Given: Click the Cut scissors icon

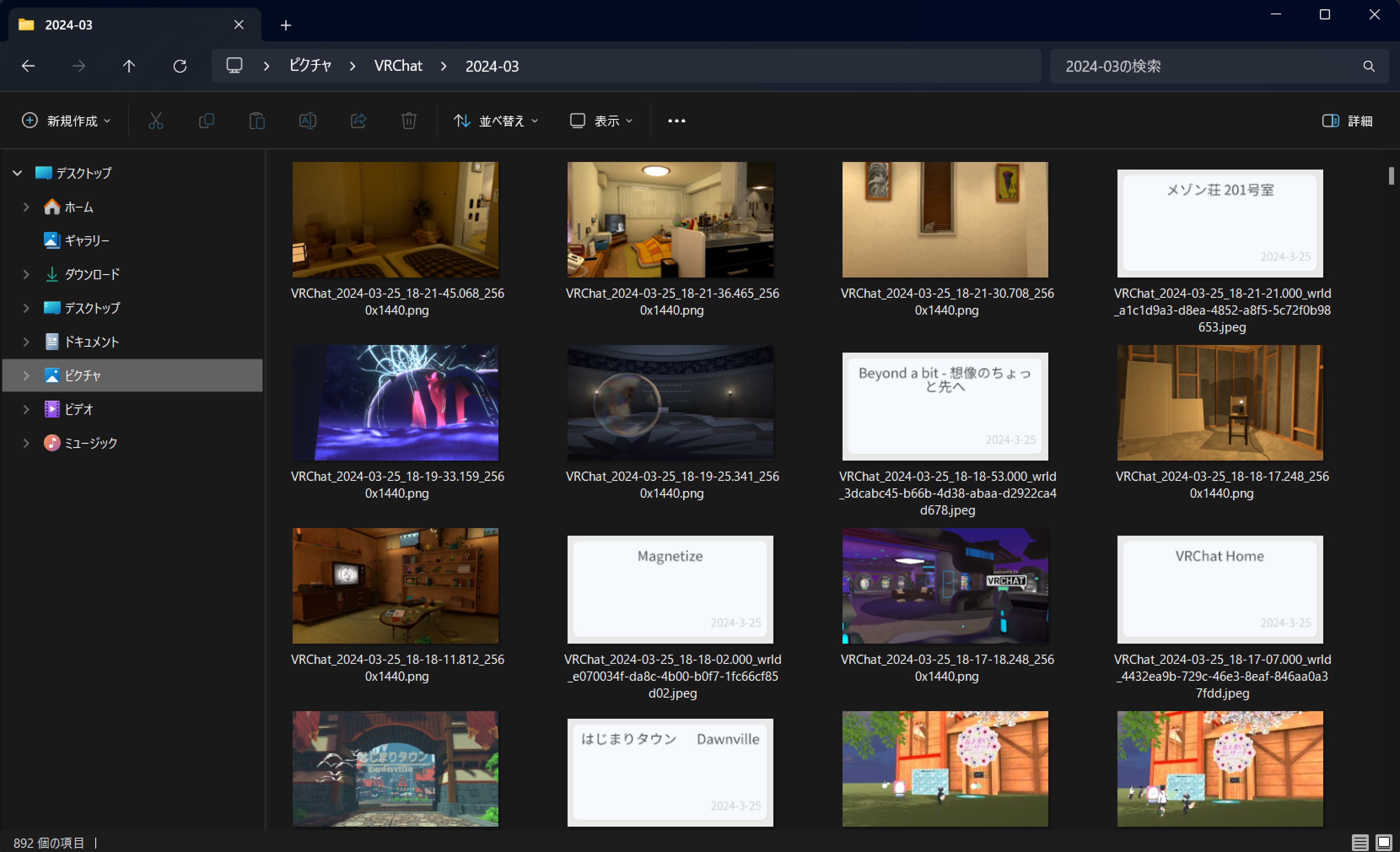Looking at the screenshot, I should [156, 121].
